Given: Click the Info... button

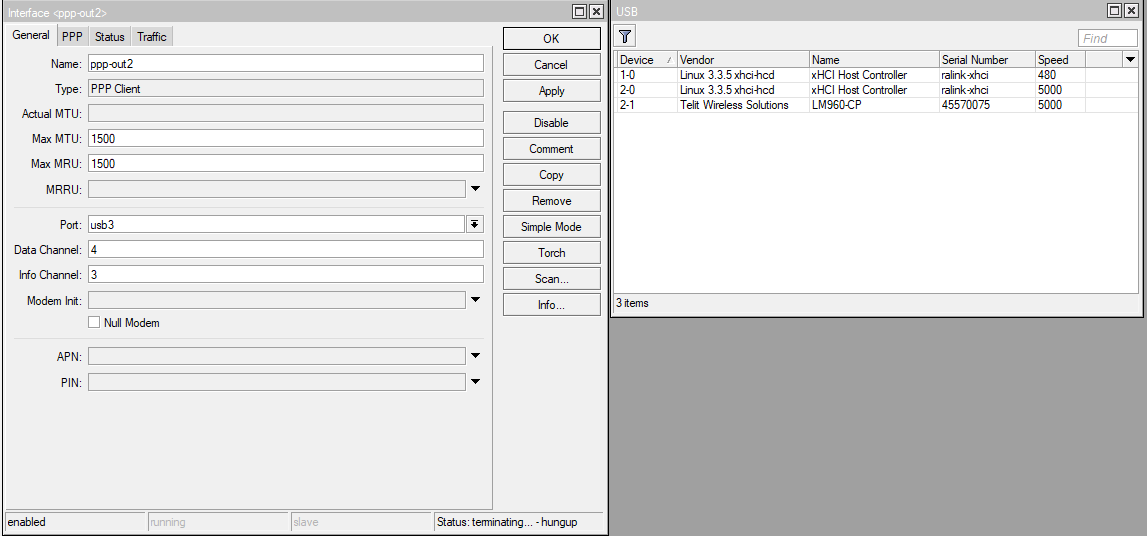Looking at the screenshot, I should point(552,305).
